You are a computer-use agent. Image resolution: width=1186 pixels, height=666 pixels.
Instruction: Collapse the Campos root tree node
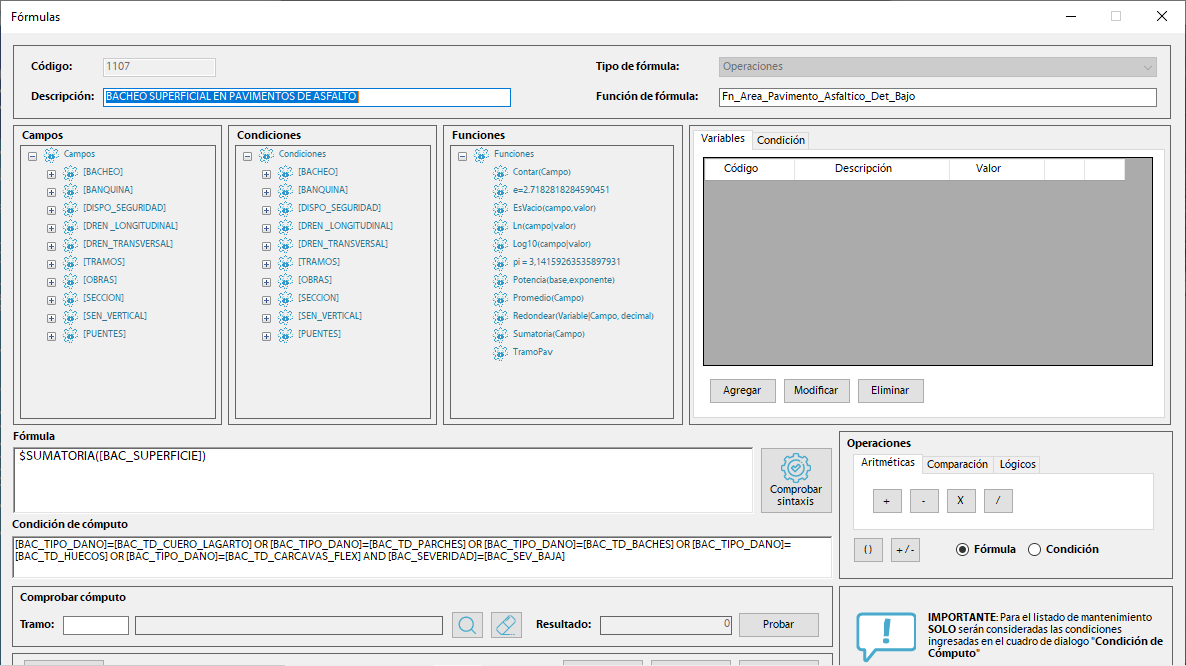[x=32, y=156]
